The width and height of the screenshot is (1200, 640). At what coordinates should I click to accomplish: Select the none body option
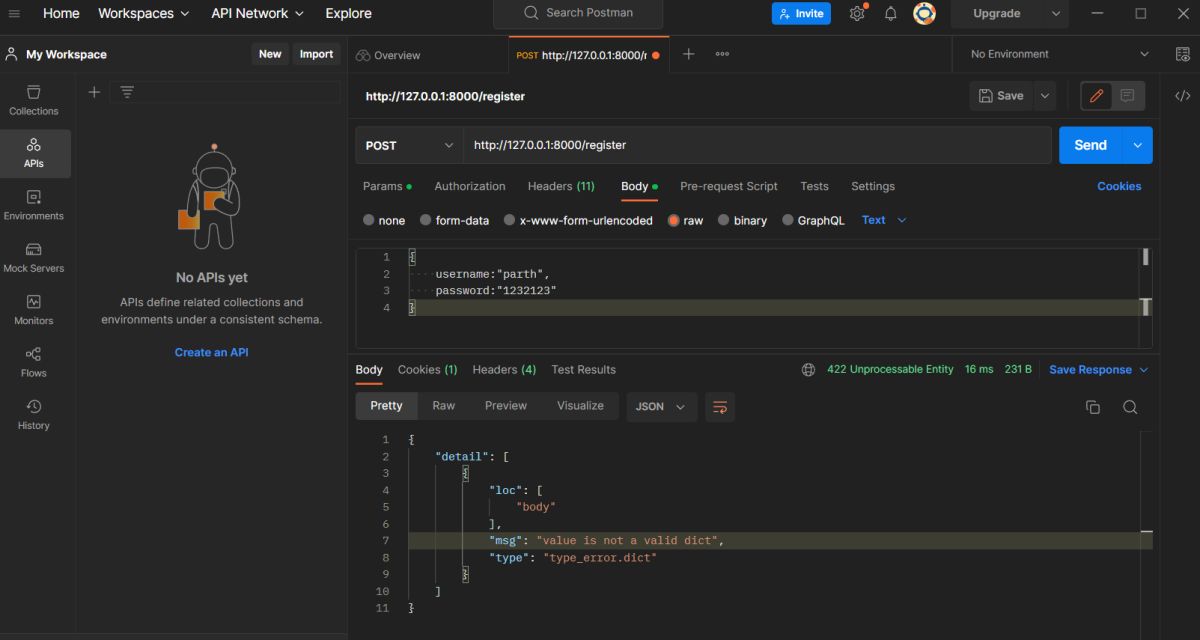point(384,220)
